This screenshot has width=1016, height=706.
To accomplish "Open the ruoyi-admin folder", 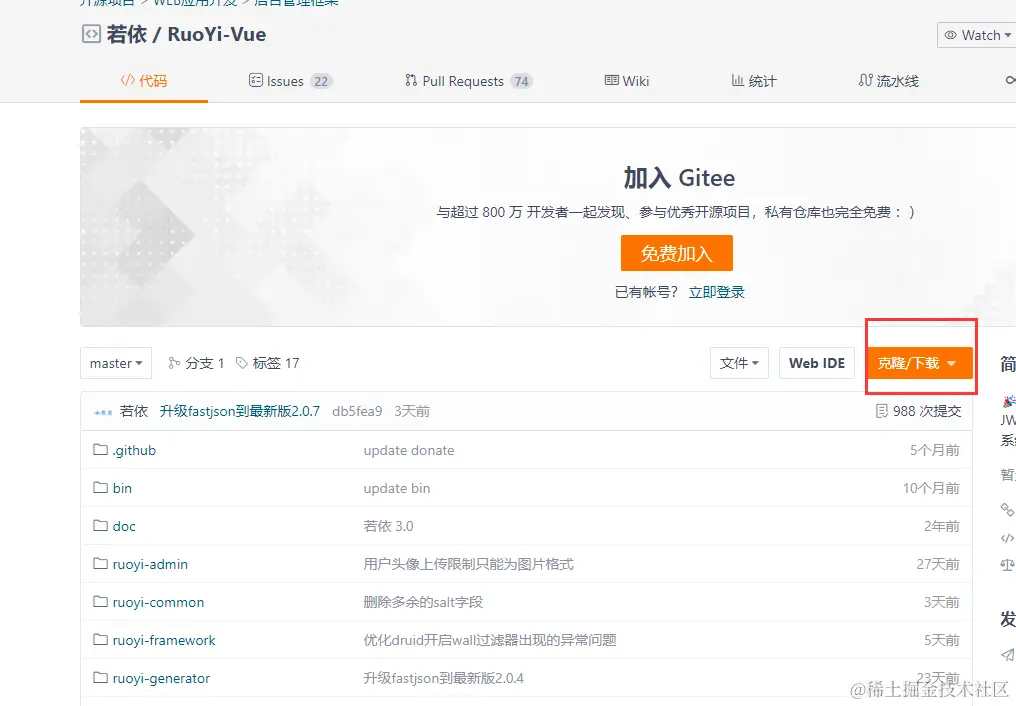I will (x=150, y=564).
